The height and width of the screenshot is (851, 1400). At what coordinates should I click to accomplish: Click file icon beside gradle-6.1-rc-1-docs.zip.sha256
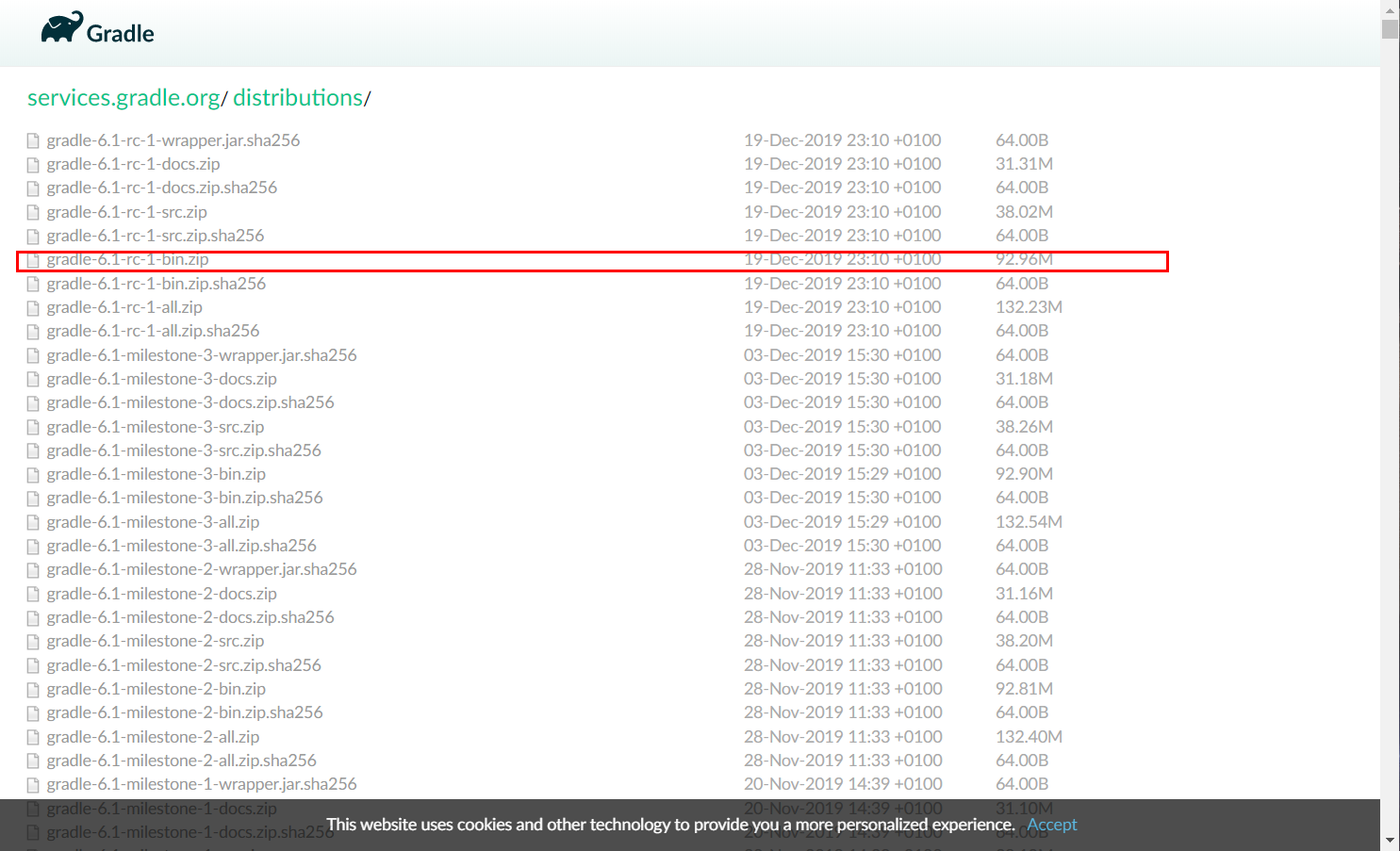tap(34, 188)
